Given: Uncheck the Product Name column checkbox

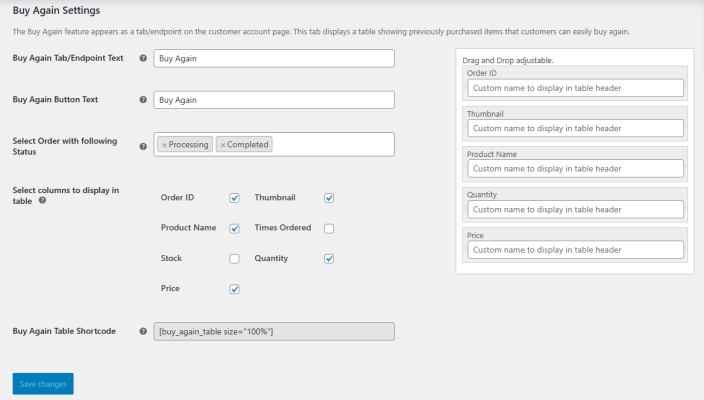Looking at the screenshot, I should (234, 229).
